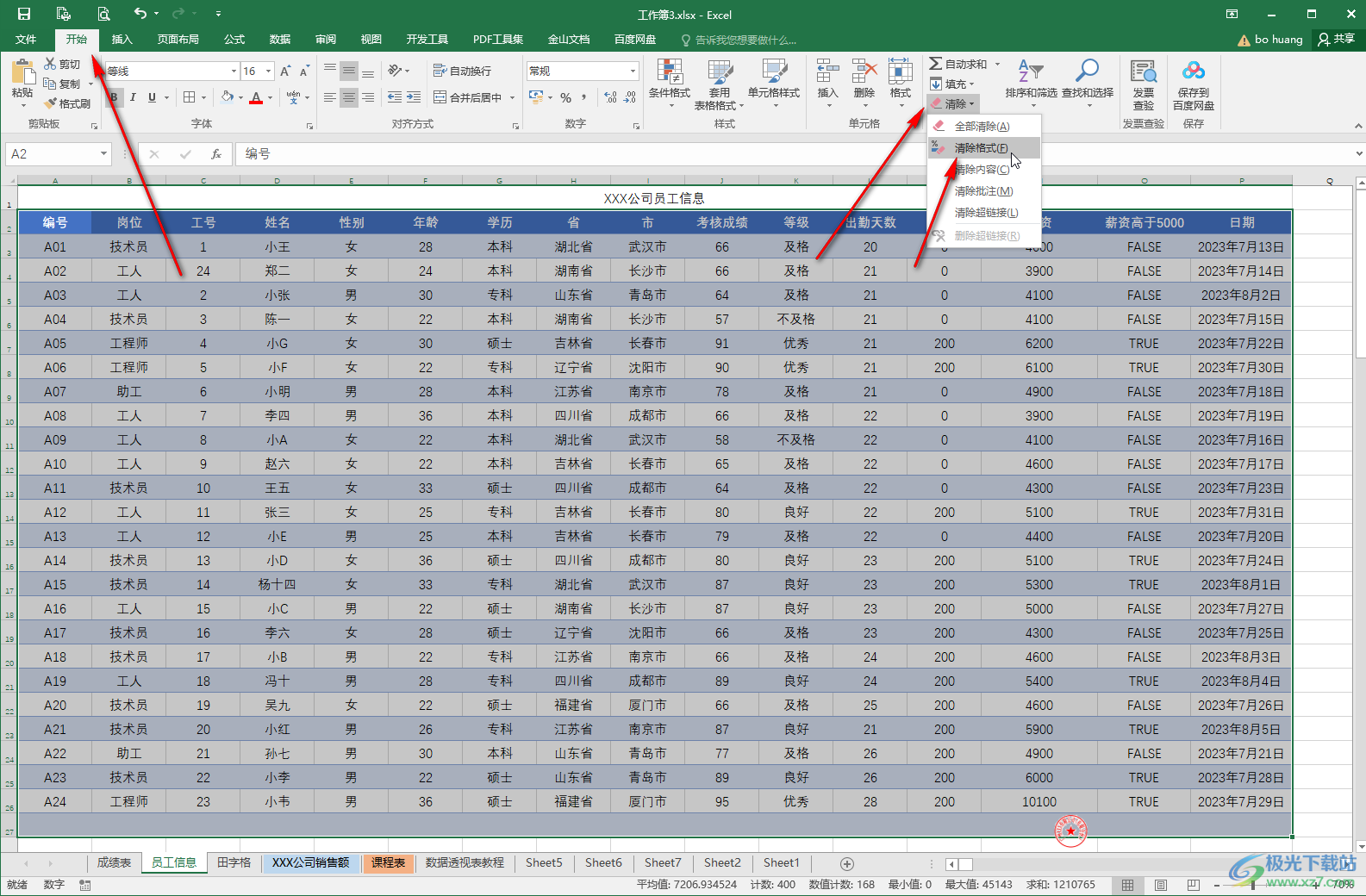Click the increase font size icon
Screen dimensions: 1366x896
(x=285, y=71)
